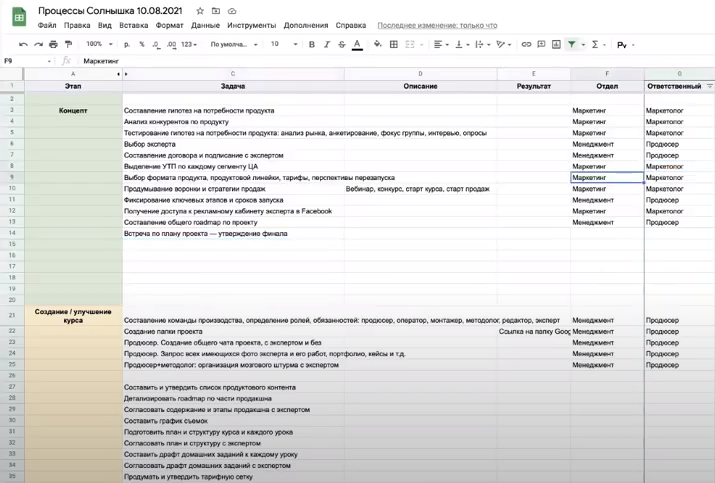Select cell Выбор эксперта
This screenshot has height=483, width=715.
(233, 144)
